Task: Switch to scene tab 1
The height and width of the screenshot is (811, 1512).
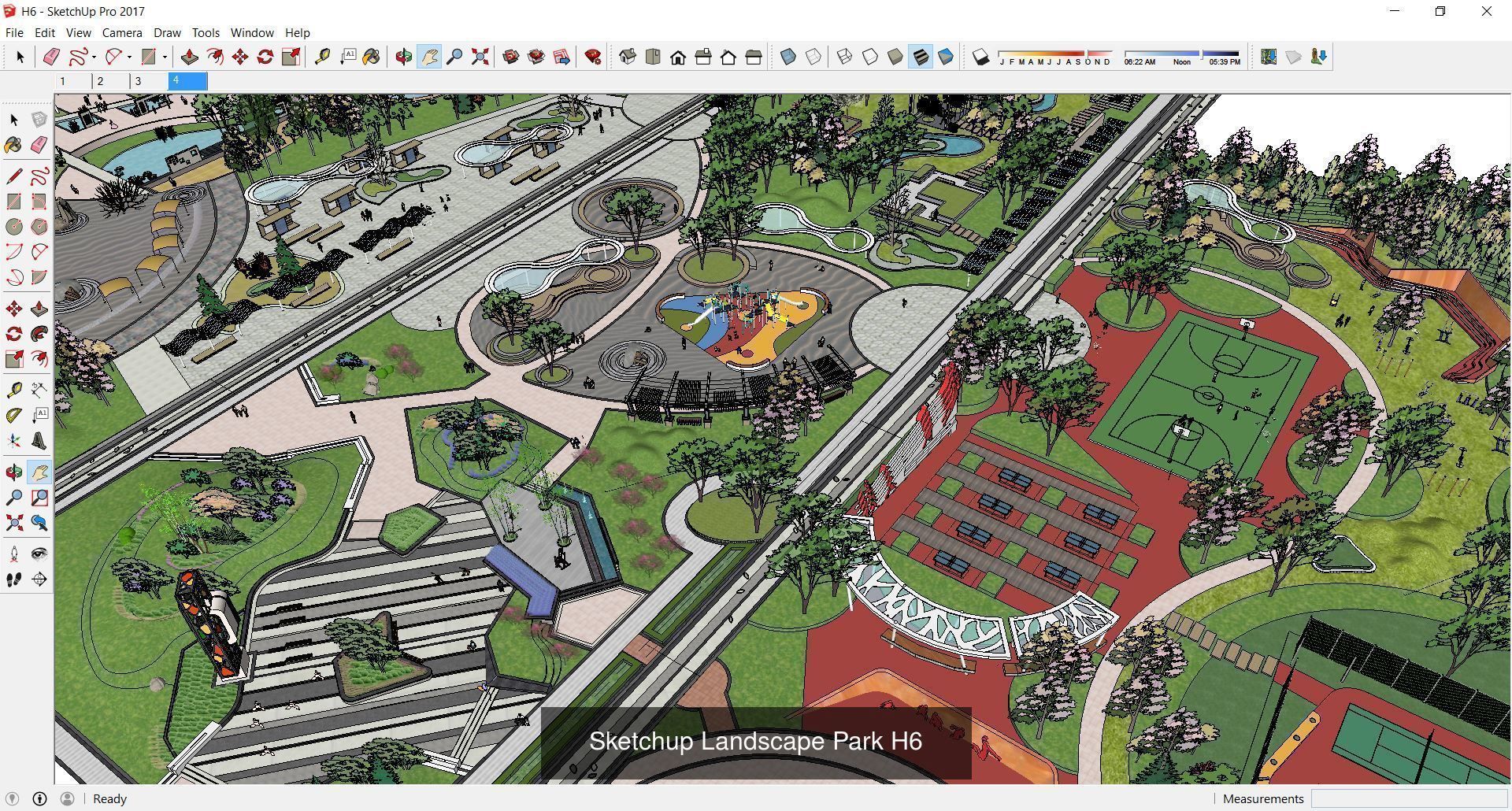Action: pos(73,81)
